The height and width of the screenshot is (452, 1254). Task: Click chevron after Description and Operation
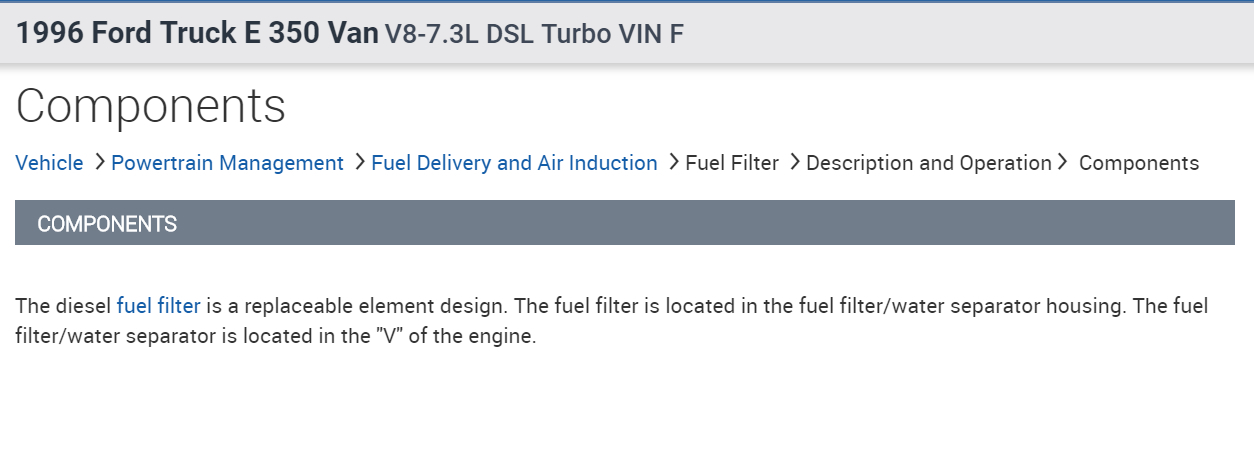click(x=1063, y=162)
